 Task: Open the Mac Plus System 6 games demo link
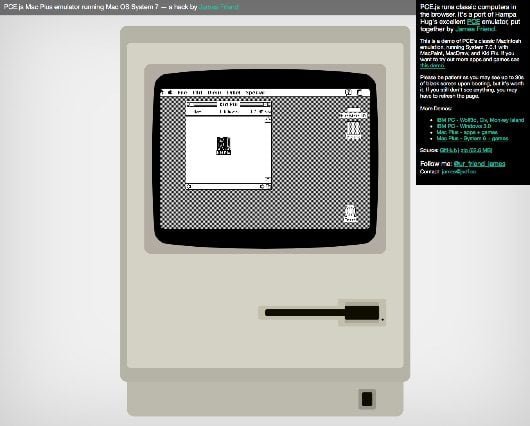pos(473,138)
